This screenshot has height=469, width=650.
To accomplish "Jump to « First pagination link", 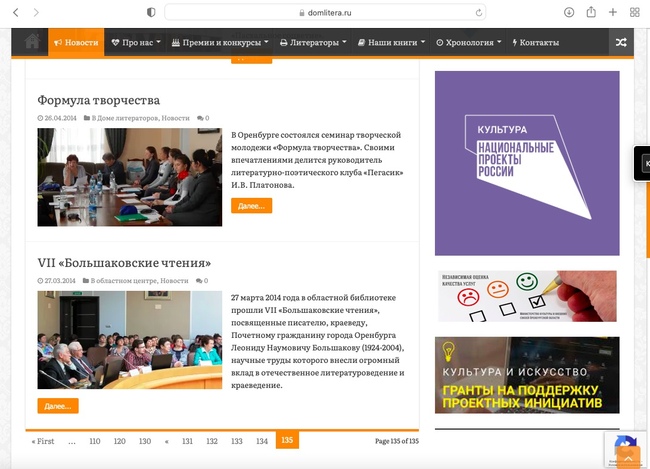I will tap(43, 441).
